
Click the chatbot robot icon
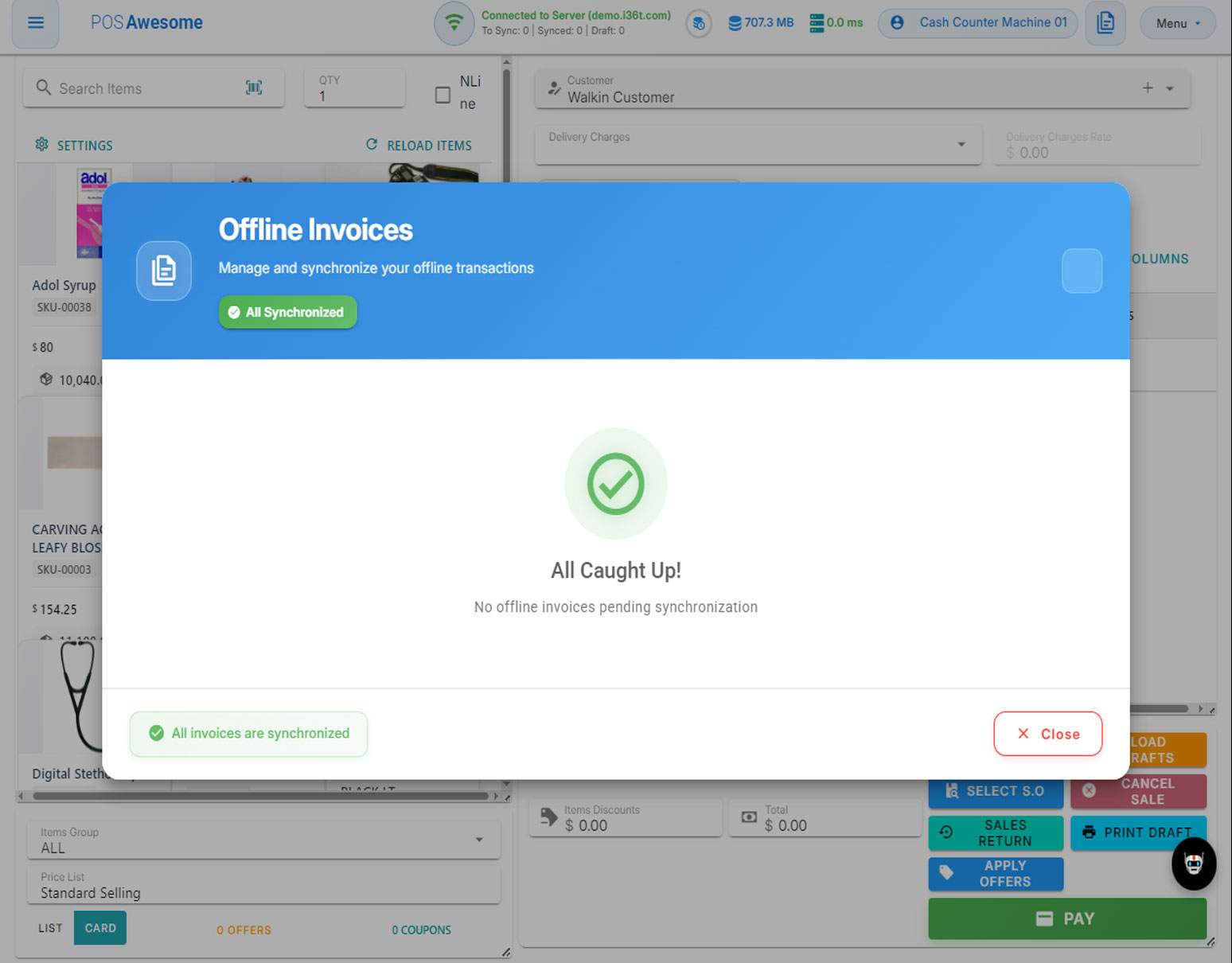1193,864
